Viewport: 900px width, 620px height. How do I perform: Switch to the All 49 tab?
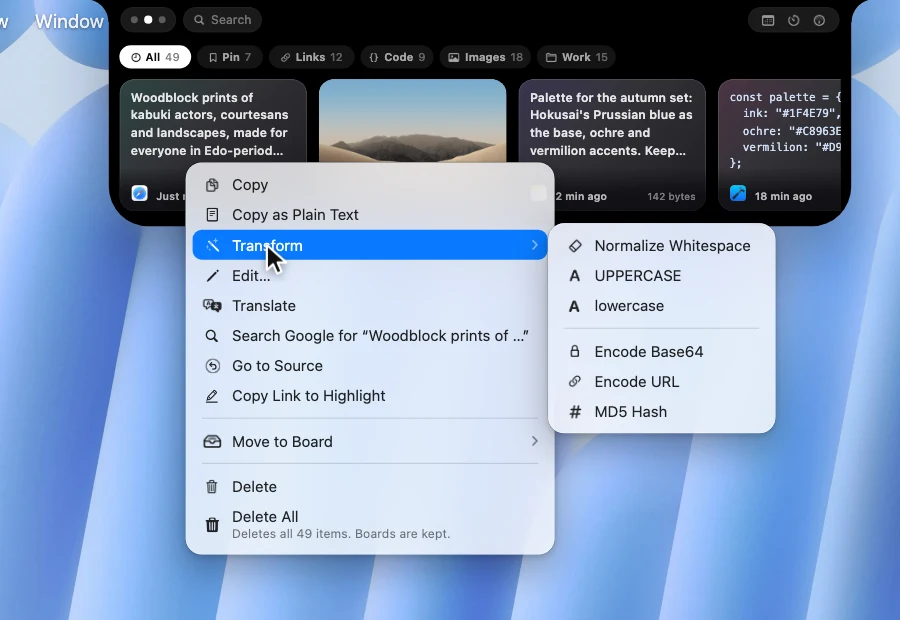click(x=155, y=57)
